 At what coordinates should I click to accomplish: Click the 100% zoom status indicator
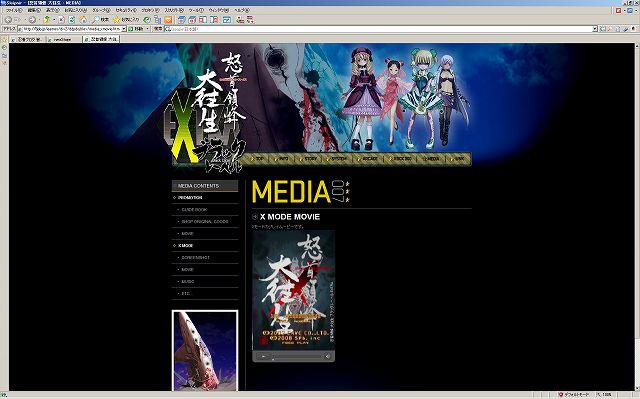[605, 395]
